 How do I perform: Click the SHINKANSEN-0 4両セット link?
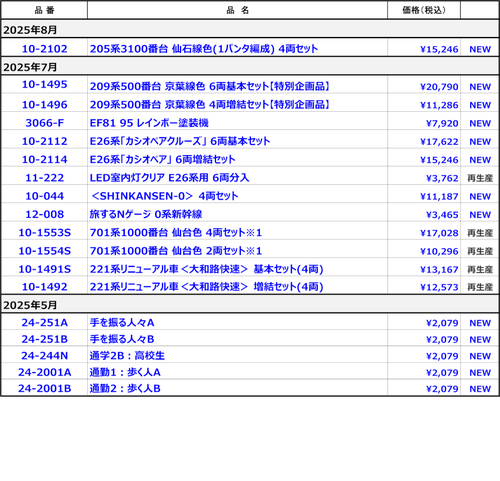(x=165, y=196)
